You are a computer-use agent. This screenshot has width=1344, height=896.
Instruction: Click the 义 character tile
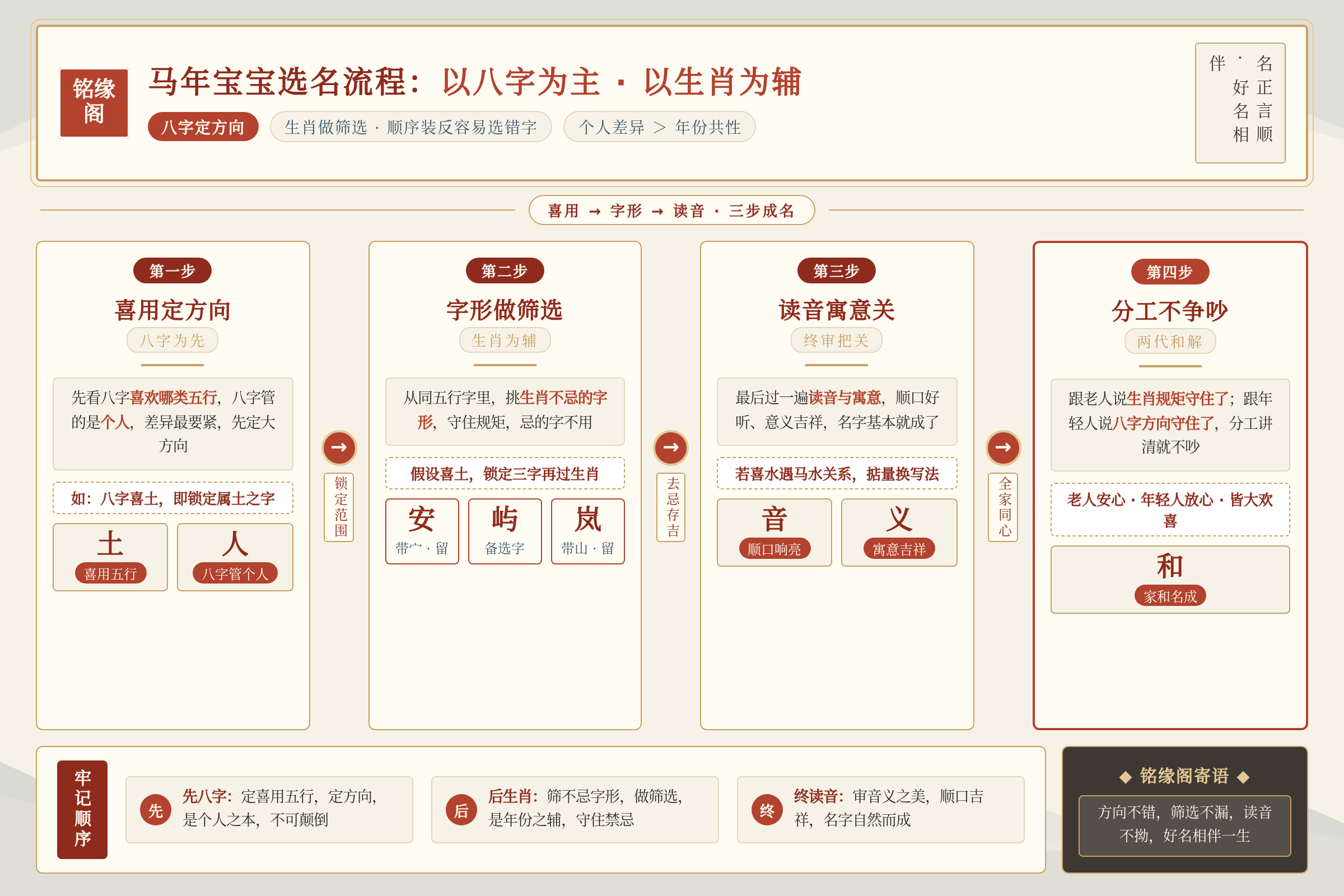(x=899, y=533)
